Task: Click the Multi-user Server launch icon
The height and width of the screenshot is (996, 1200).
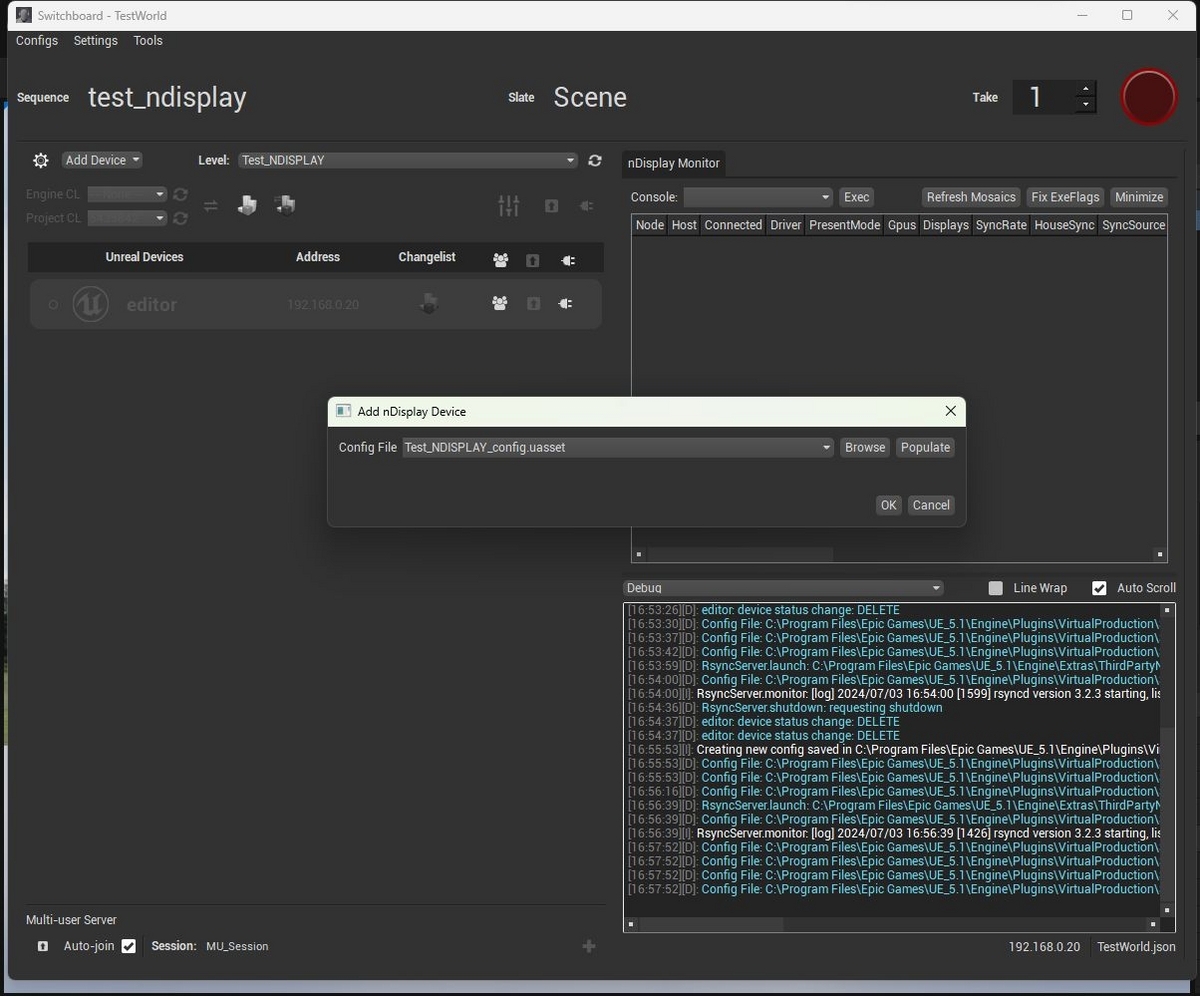Action: click(x=43, y=946)
